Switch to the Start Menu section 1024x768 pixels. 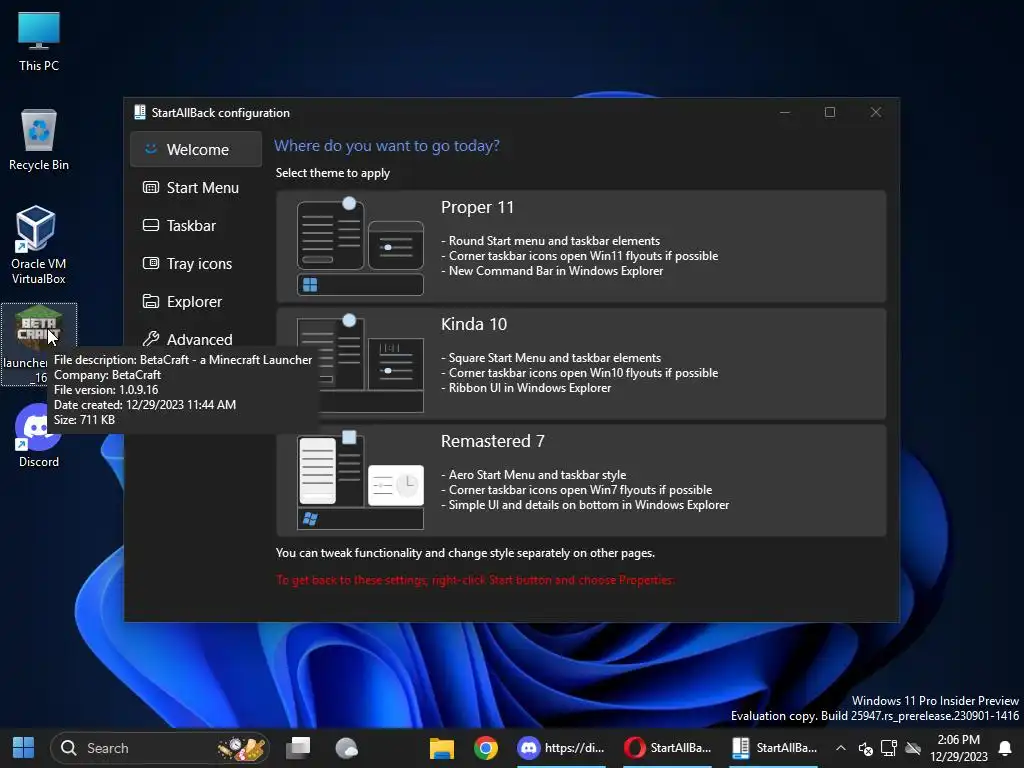[196, 187]
